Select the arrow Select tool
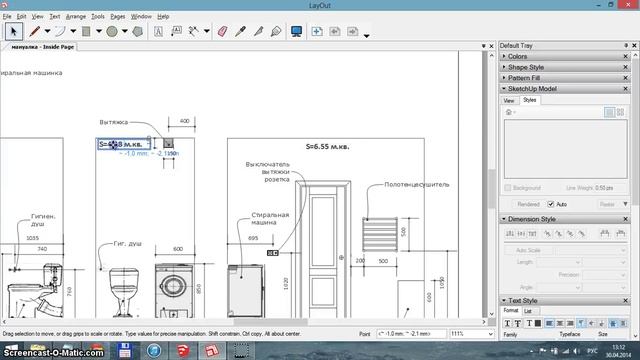Viewport: 640px width, 360px height. tap(13, 31)
